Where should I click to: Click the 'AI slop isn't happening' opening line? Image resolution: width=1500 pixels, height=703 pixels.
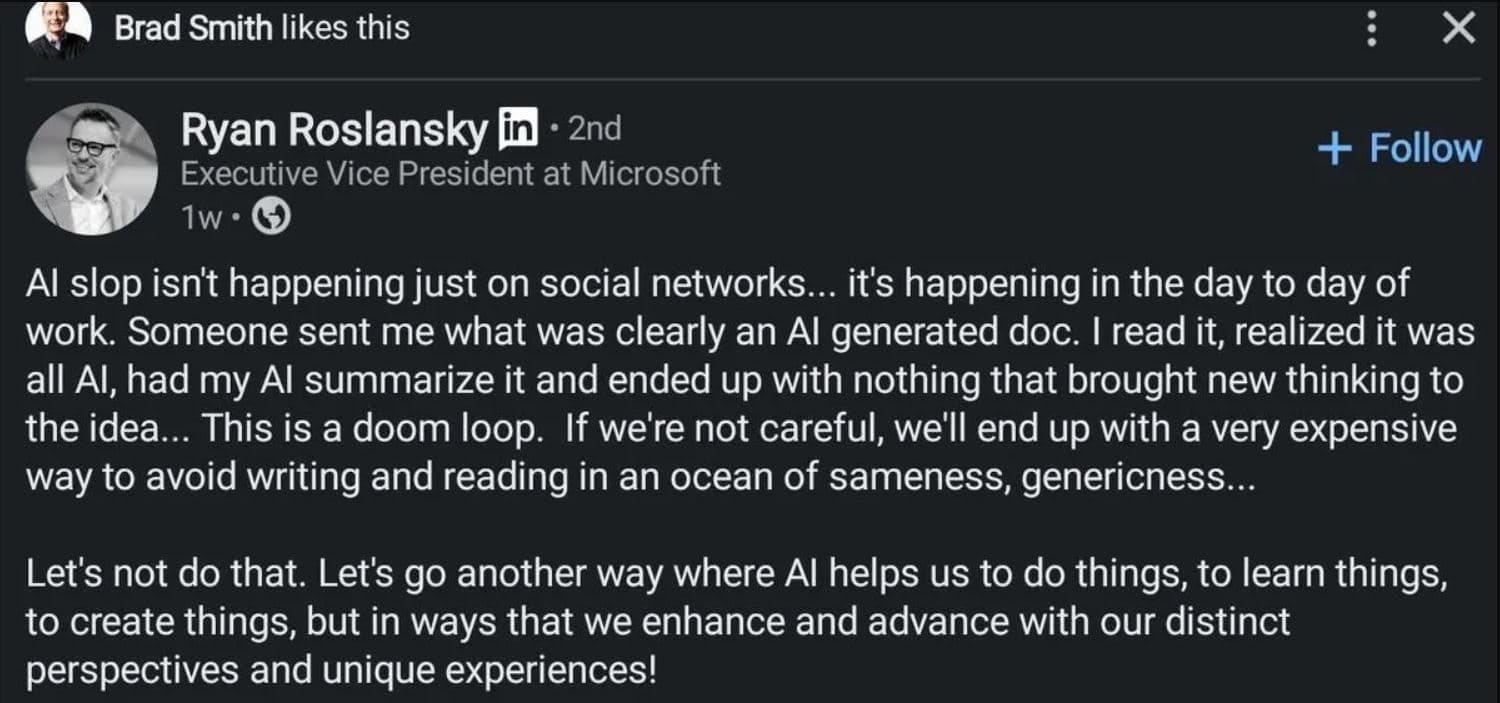coord(716,284)
